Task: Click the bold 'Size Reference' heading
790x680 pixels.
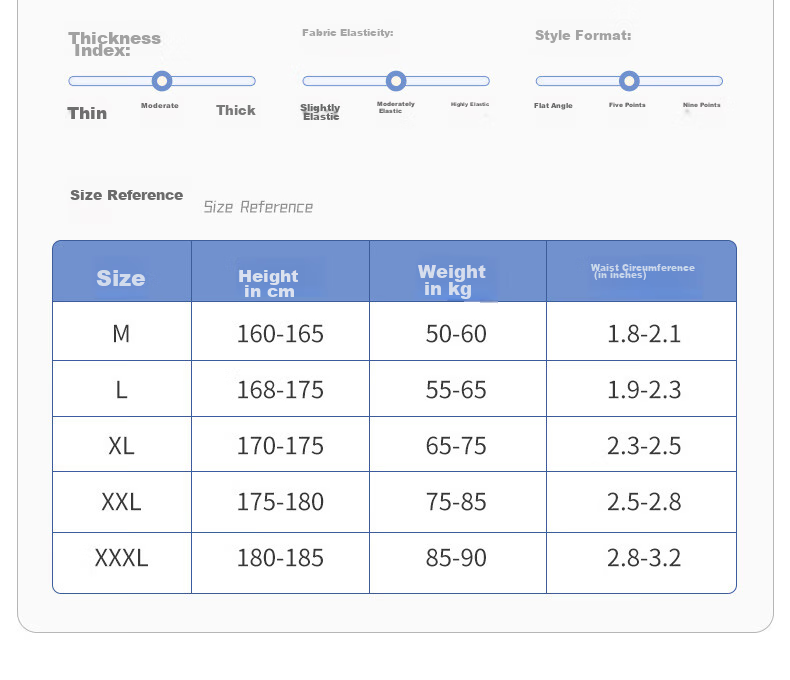Action: pos(126,195)
